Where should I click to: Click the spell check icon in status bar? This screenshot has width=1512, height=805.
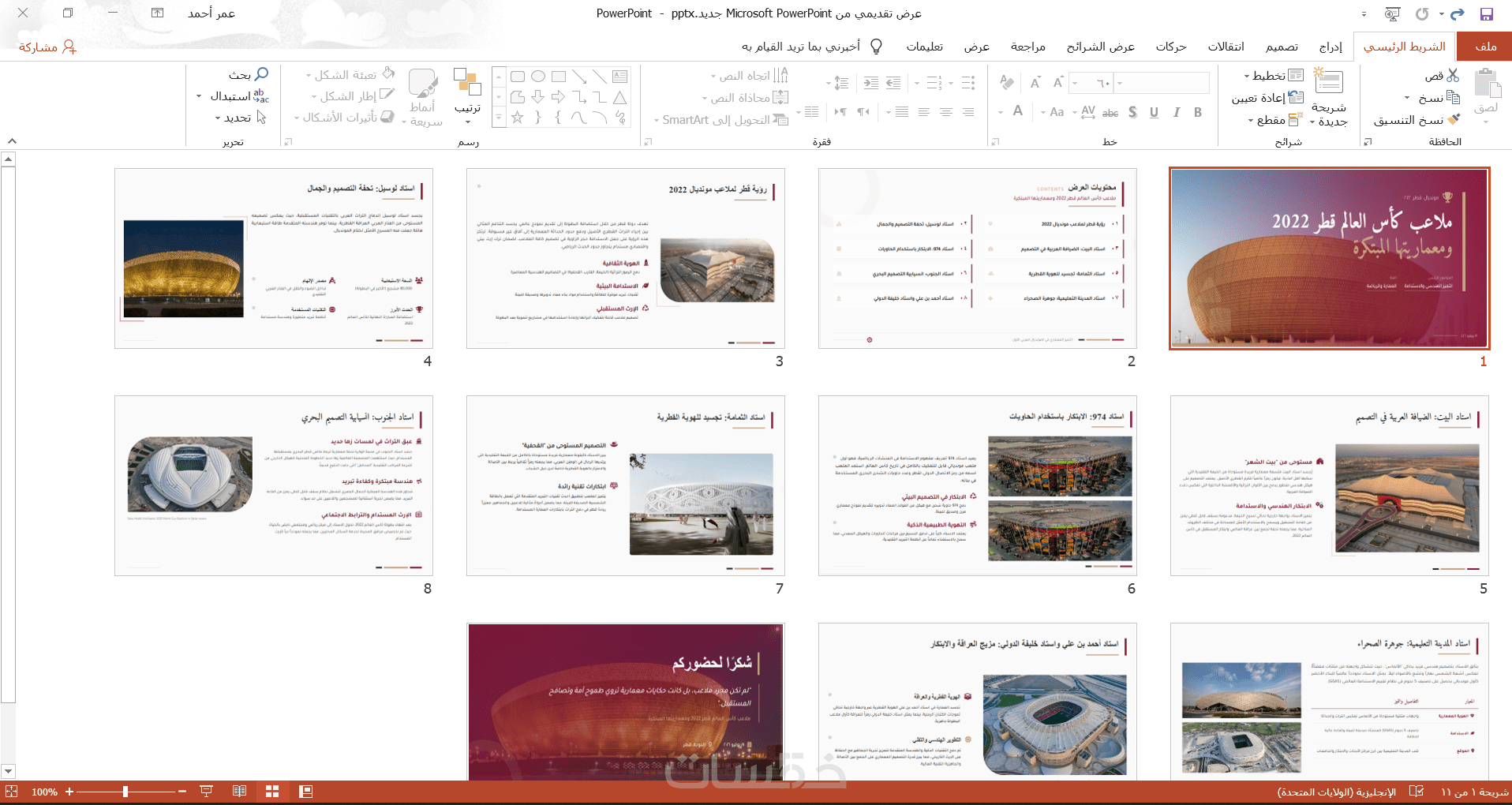(1417, 792)
